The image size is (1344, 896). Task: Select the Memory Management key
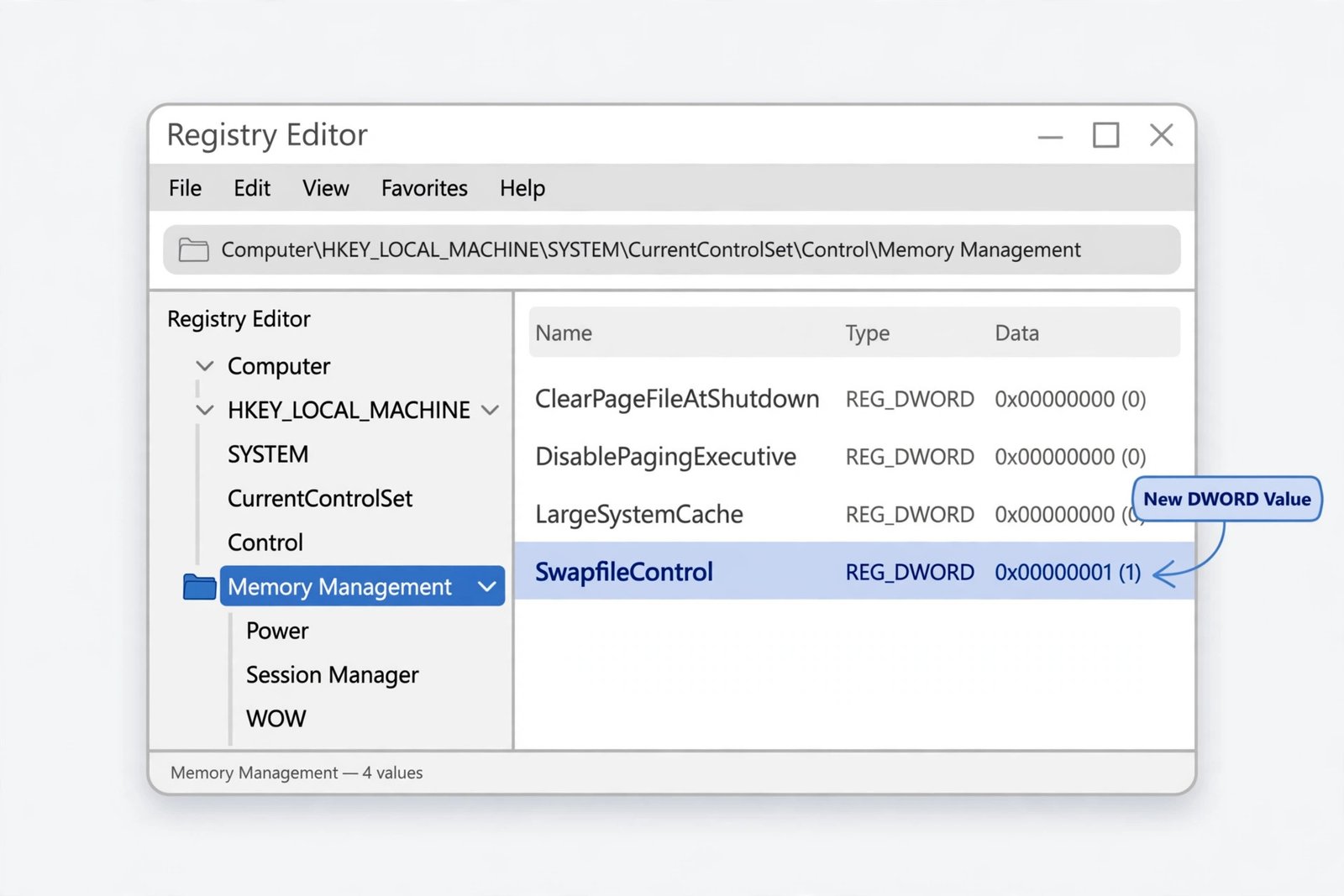pos(362,586)
